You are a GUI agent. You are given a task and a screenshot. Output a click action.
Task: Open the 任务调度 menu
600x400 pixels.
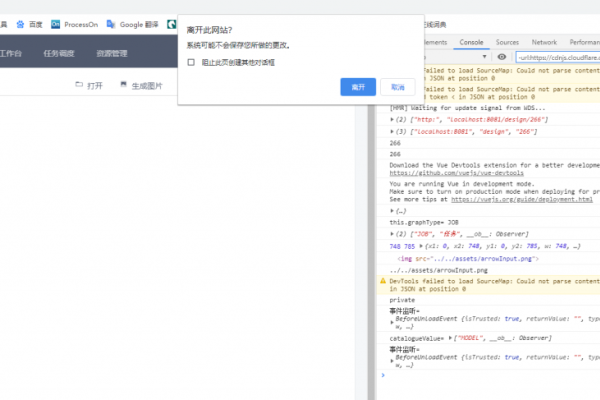59,53
